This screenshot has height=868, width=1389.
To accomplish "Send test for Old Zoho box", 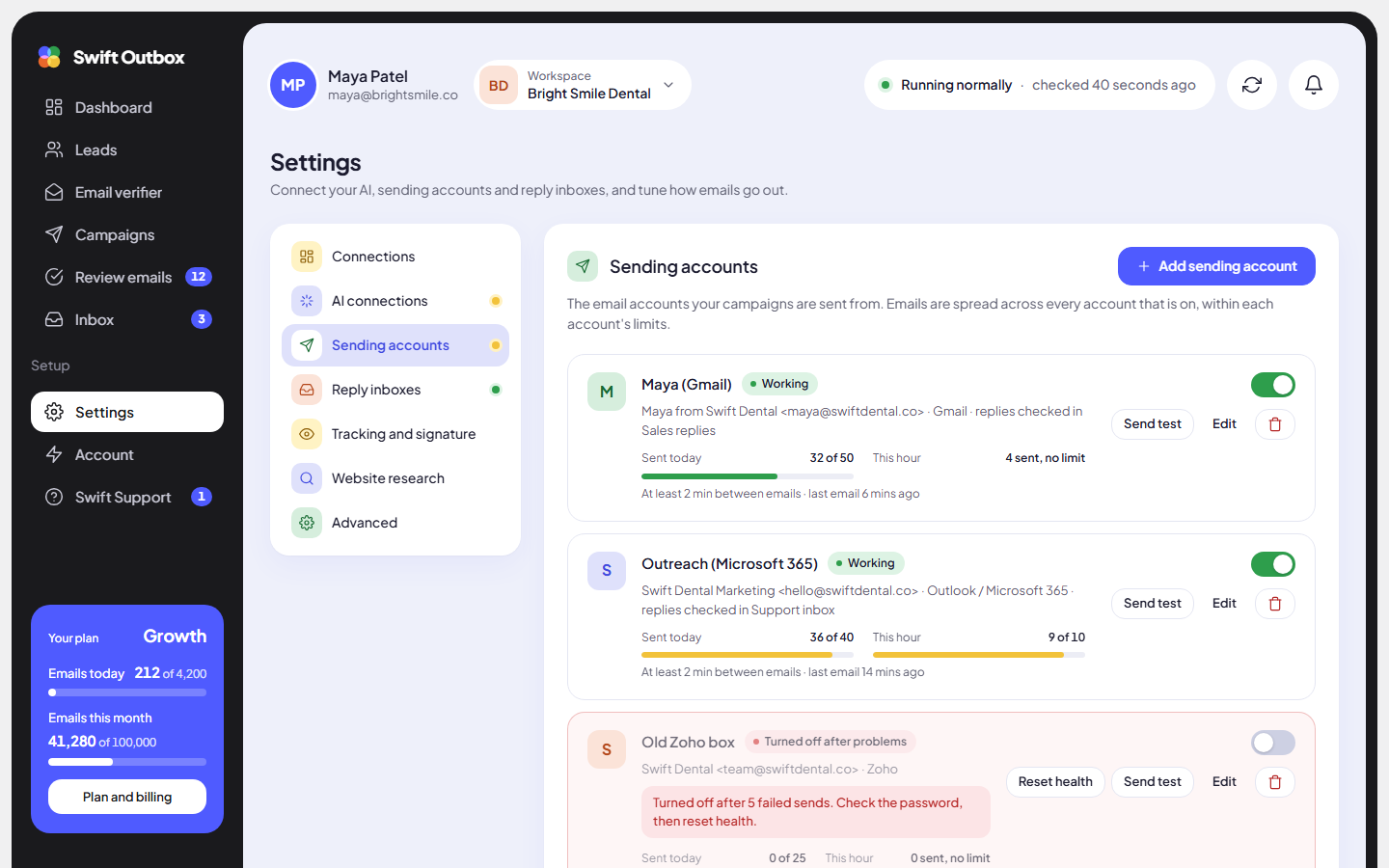I will click(1153, 782).
